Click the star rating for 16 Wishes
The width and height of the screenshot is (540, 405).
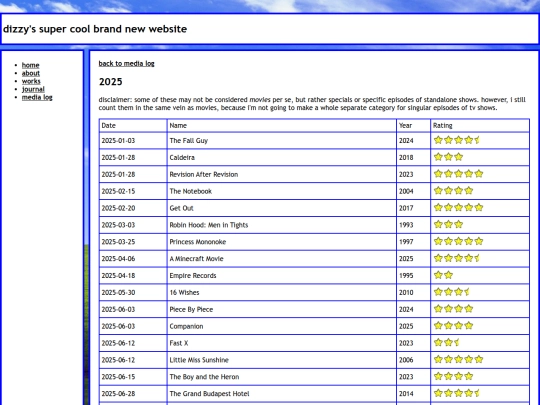[x=451, y=292]
